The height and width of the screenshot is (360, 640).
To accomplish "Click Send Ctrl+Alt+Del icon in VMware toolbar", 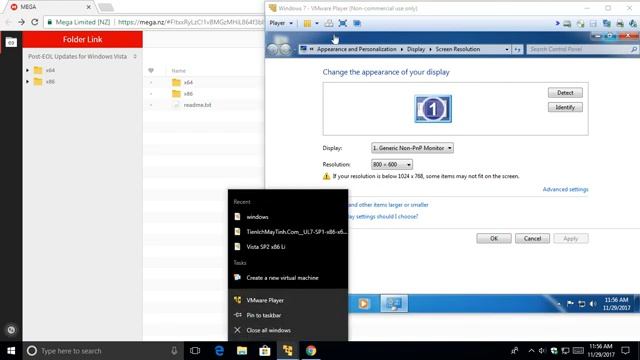I will (x=329, y=24).
